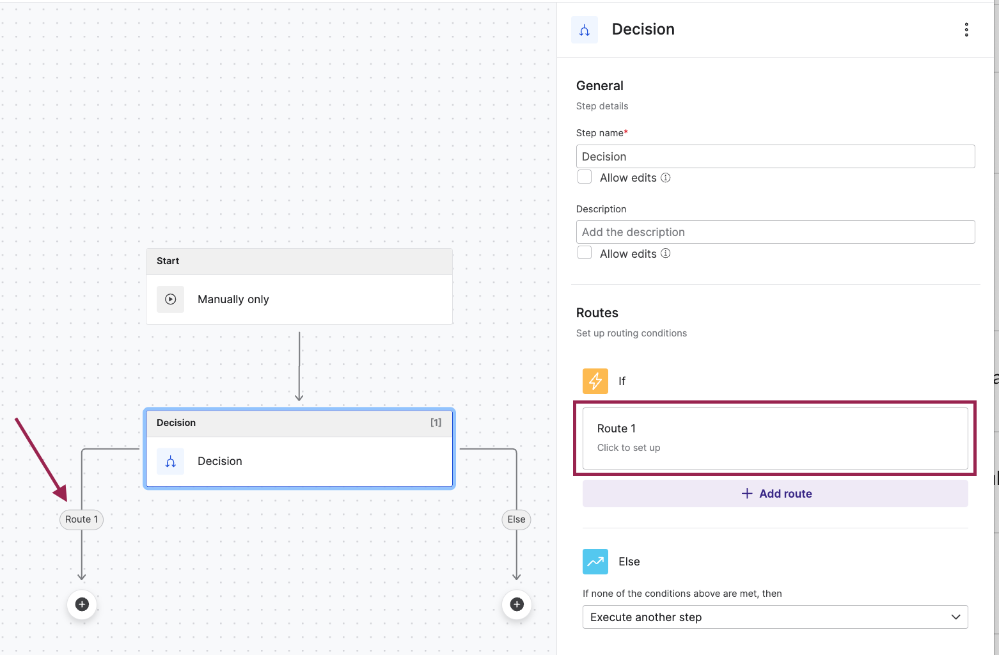
Task: Select the Decision node header on canvas
Action: click(299, 423)
